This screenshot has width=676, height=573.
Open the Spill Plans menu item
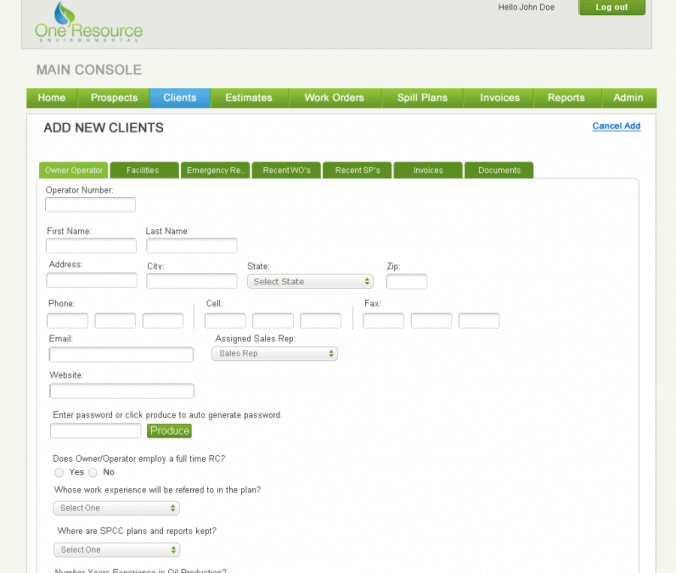coord(422,98)
